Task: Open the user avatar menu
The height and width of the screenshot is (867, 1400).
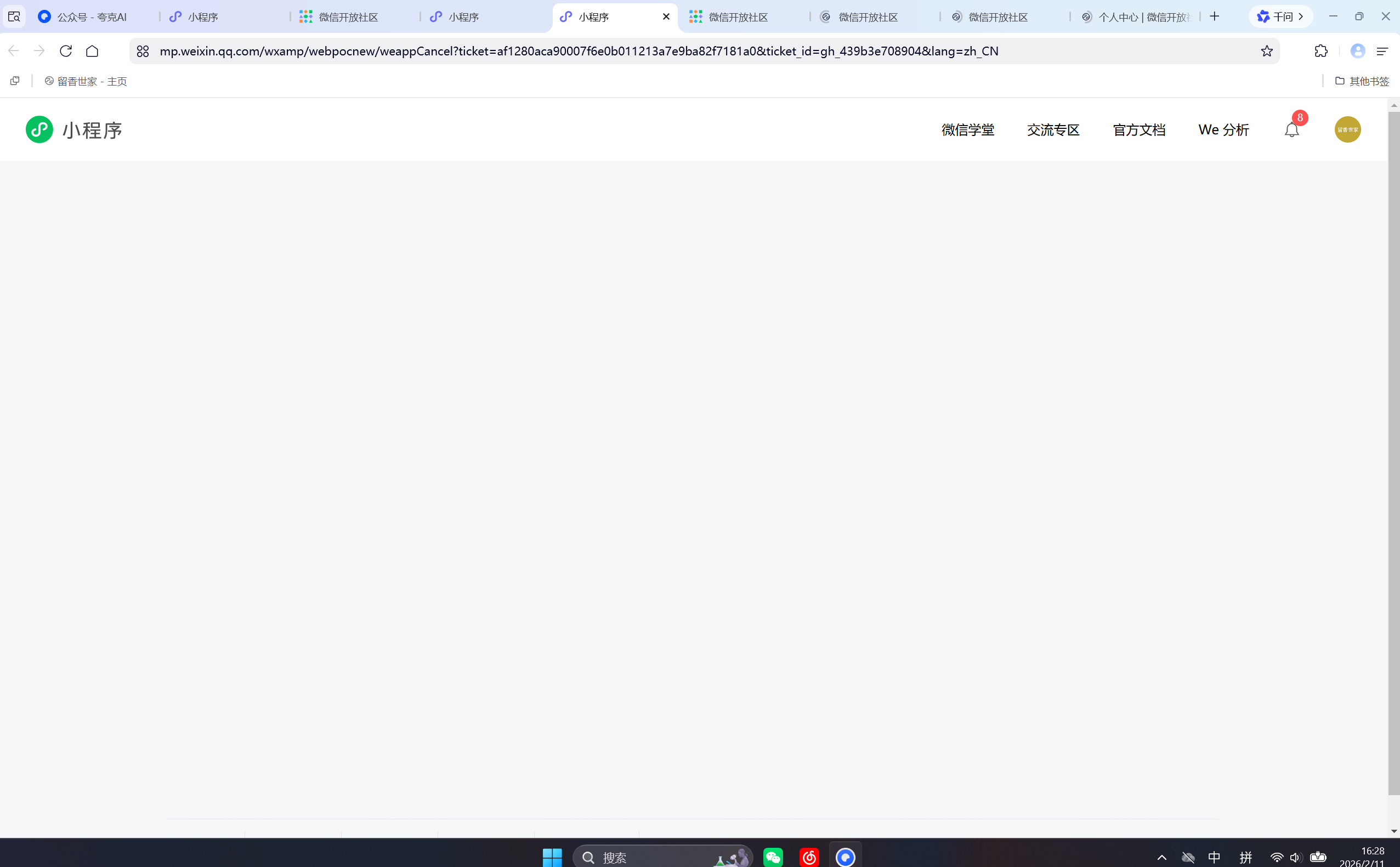Action: pyautogui.click(x=1347, y=129)
